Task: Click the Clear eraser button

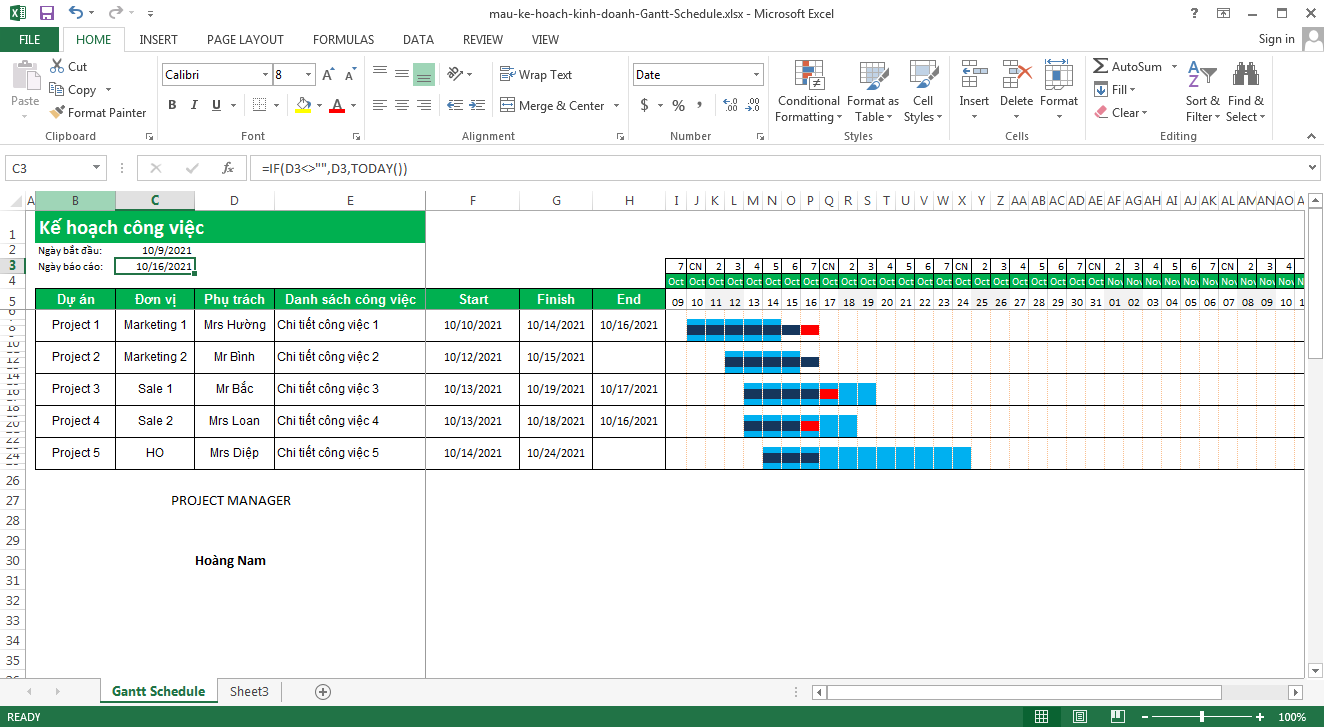Action: 1121,113
